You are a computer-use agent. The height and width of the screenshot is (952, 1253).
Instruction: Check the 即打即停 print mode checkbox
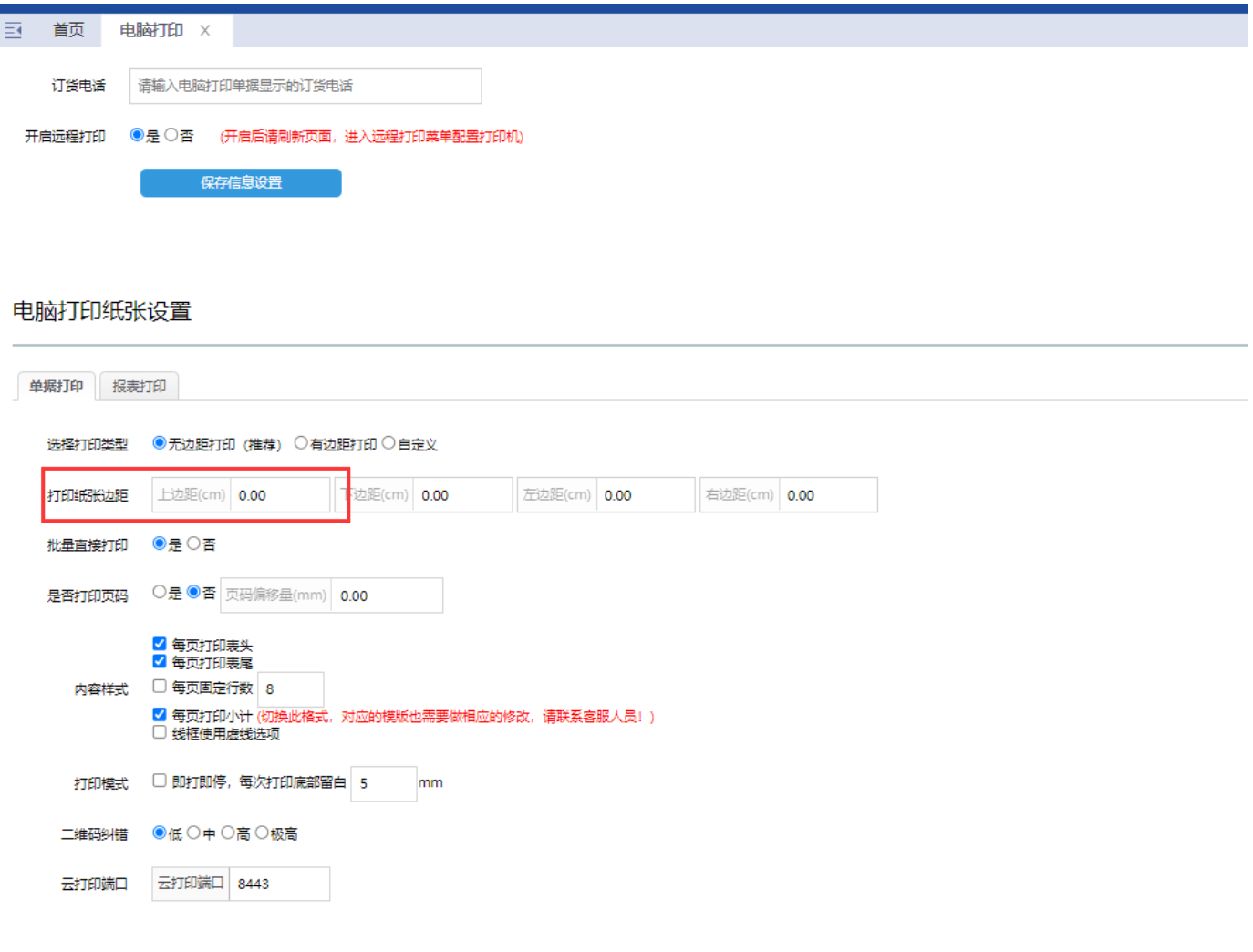tap(160, 781)
